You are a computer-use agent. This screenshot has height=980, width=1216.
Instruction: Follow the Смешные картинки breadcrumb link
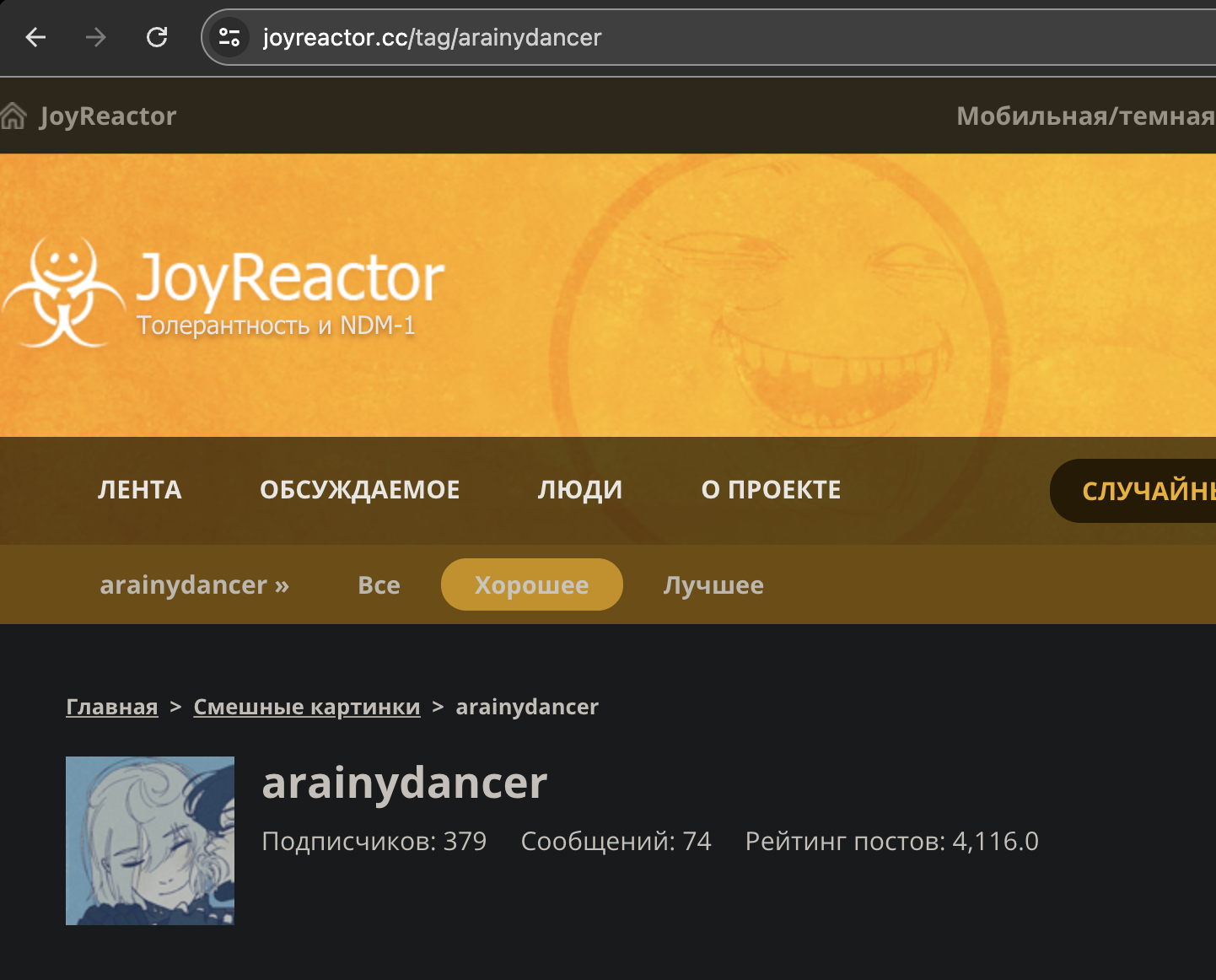point(307,707)
